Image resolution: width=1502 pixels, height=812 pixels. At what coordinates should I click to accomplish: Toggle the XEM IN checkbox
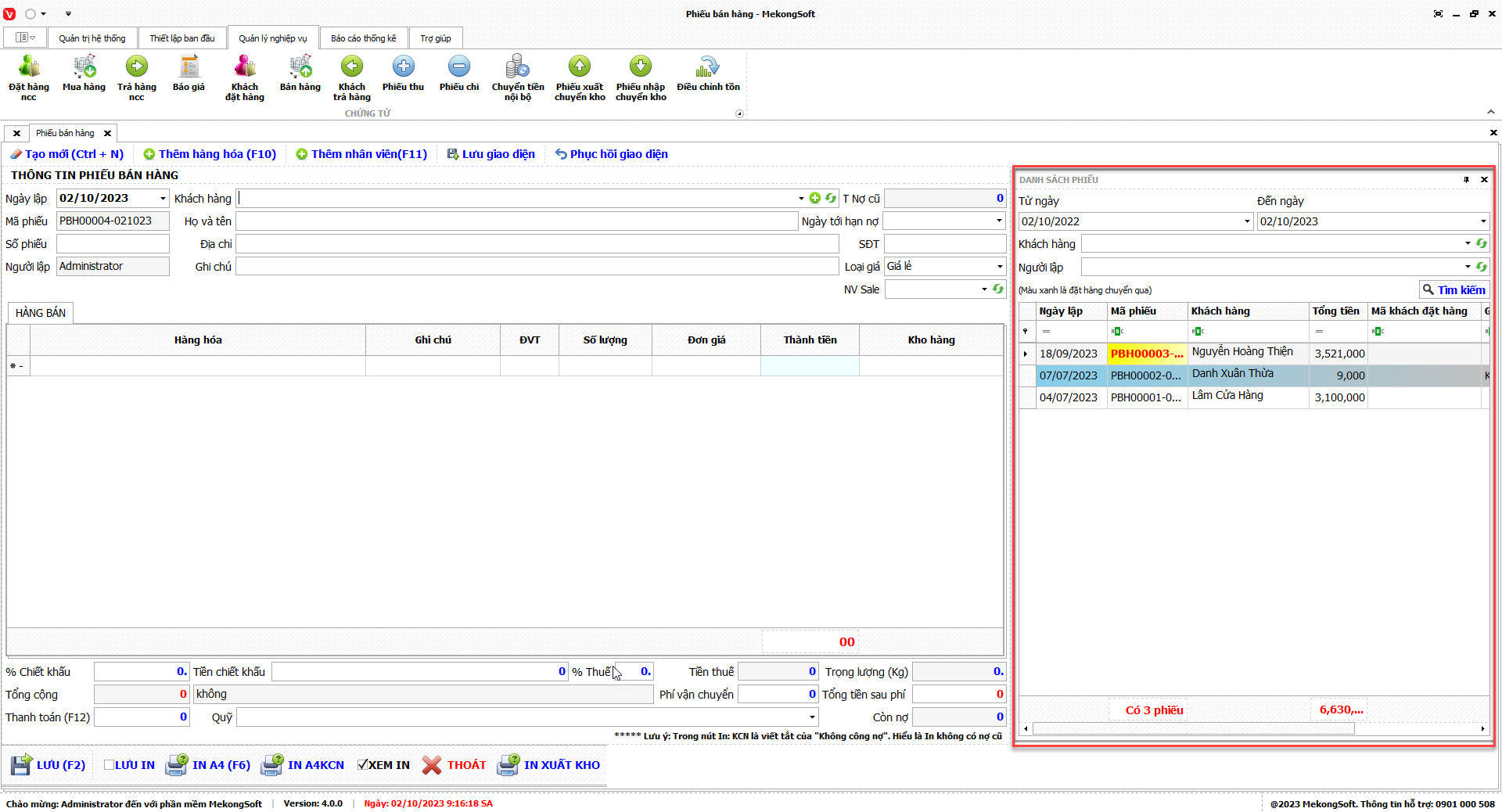click(x=363, y=765)
